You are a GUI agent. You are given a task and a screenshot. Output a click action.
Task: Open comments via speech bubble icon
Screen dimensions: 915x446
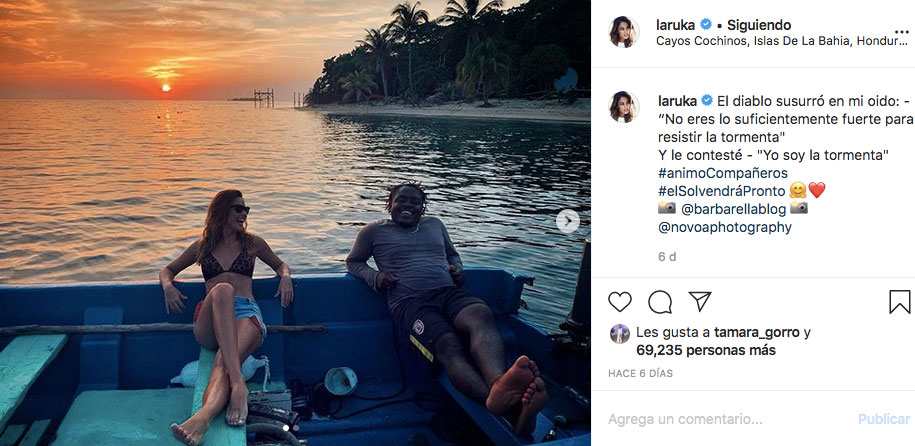(x=660, y=302)
